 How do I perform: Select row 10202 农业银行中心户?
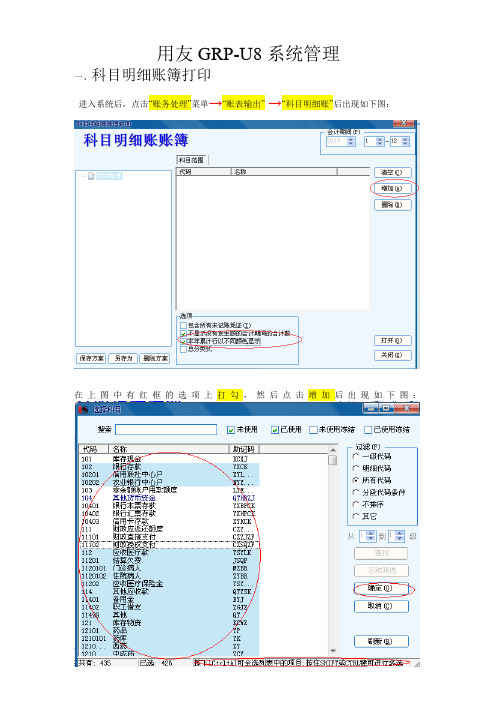tap(169, 482)
